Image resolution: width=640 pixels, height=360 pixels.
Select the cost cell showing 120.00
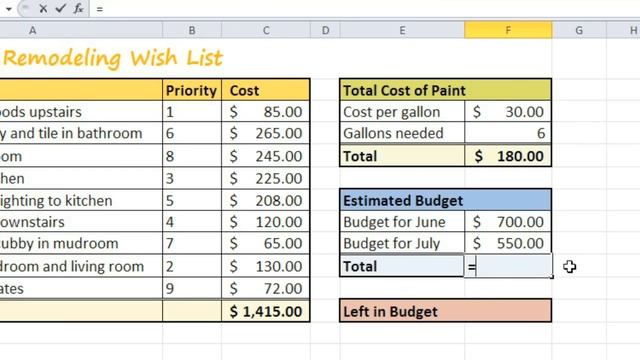click(x=266, y=222)
